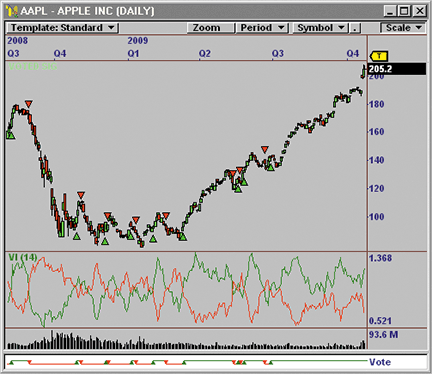432x374 pixels.
Task: Click the Vote label in bottom pane
Action: coord(380,362)
